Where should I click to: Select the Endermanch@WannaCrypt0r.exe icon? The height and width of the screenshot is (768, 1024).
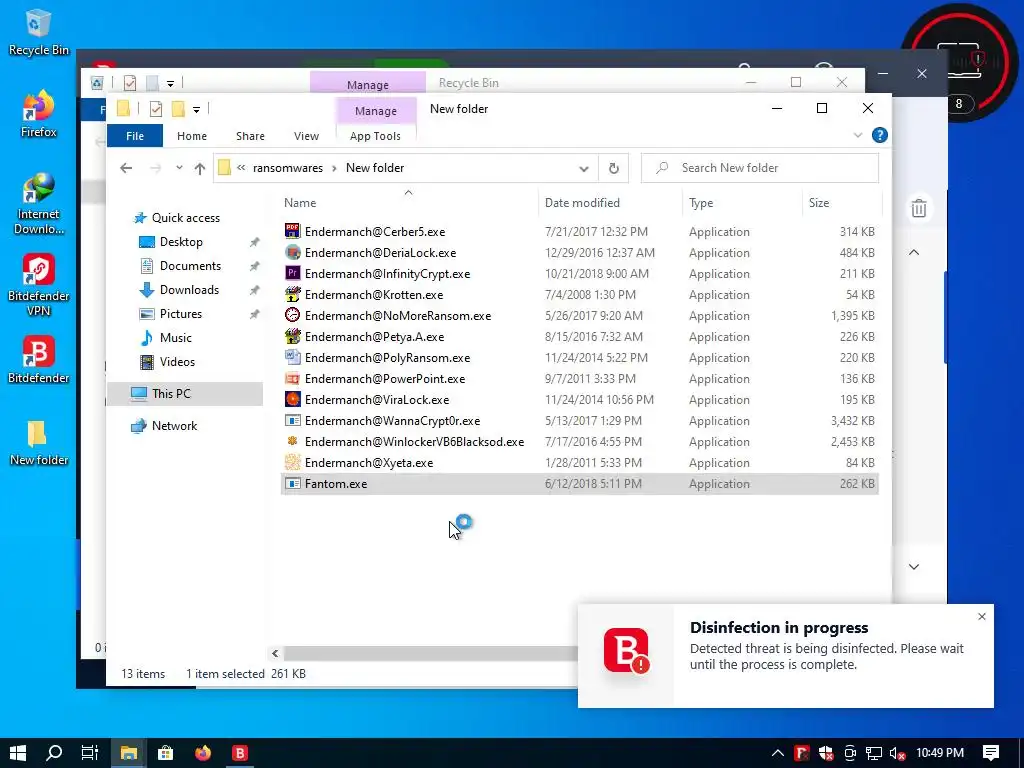(293, 420)
